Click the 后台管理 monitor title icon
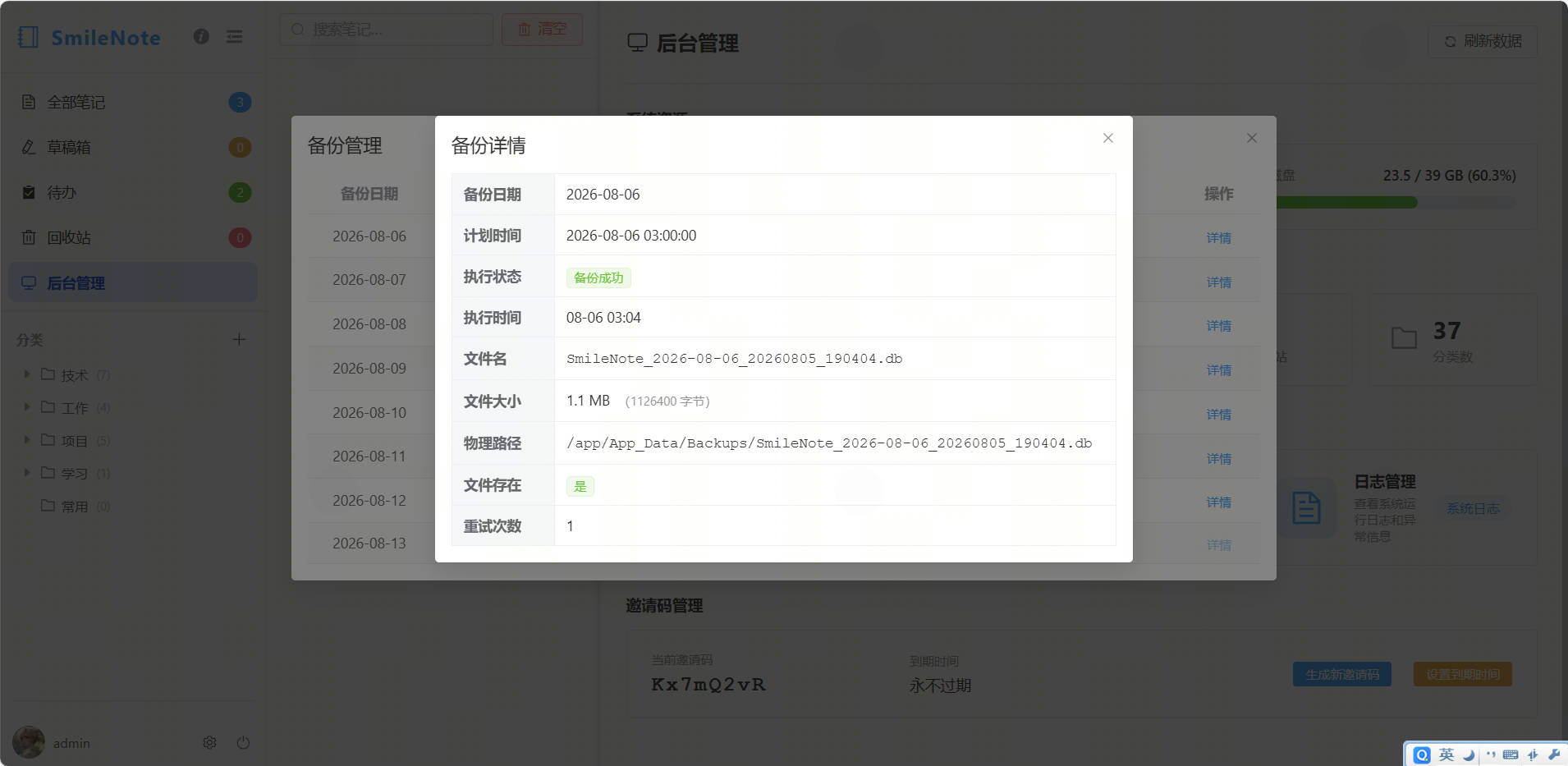This screenshot has height=766, width=1568. 638,42
